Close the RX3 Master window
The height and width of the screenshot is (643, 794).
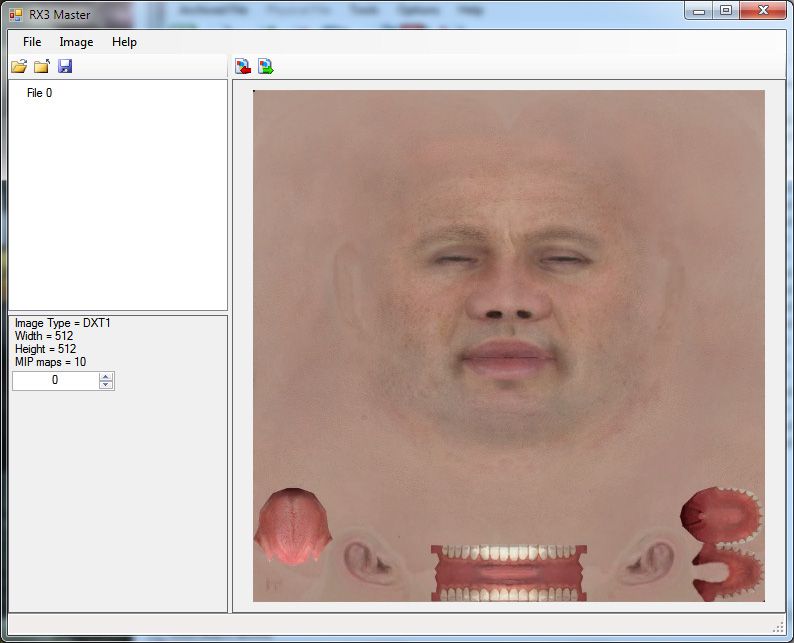(765, 11)
